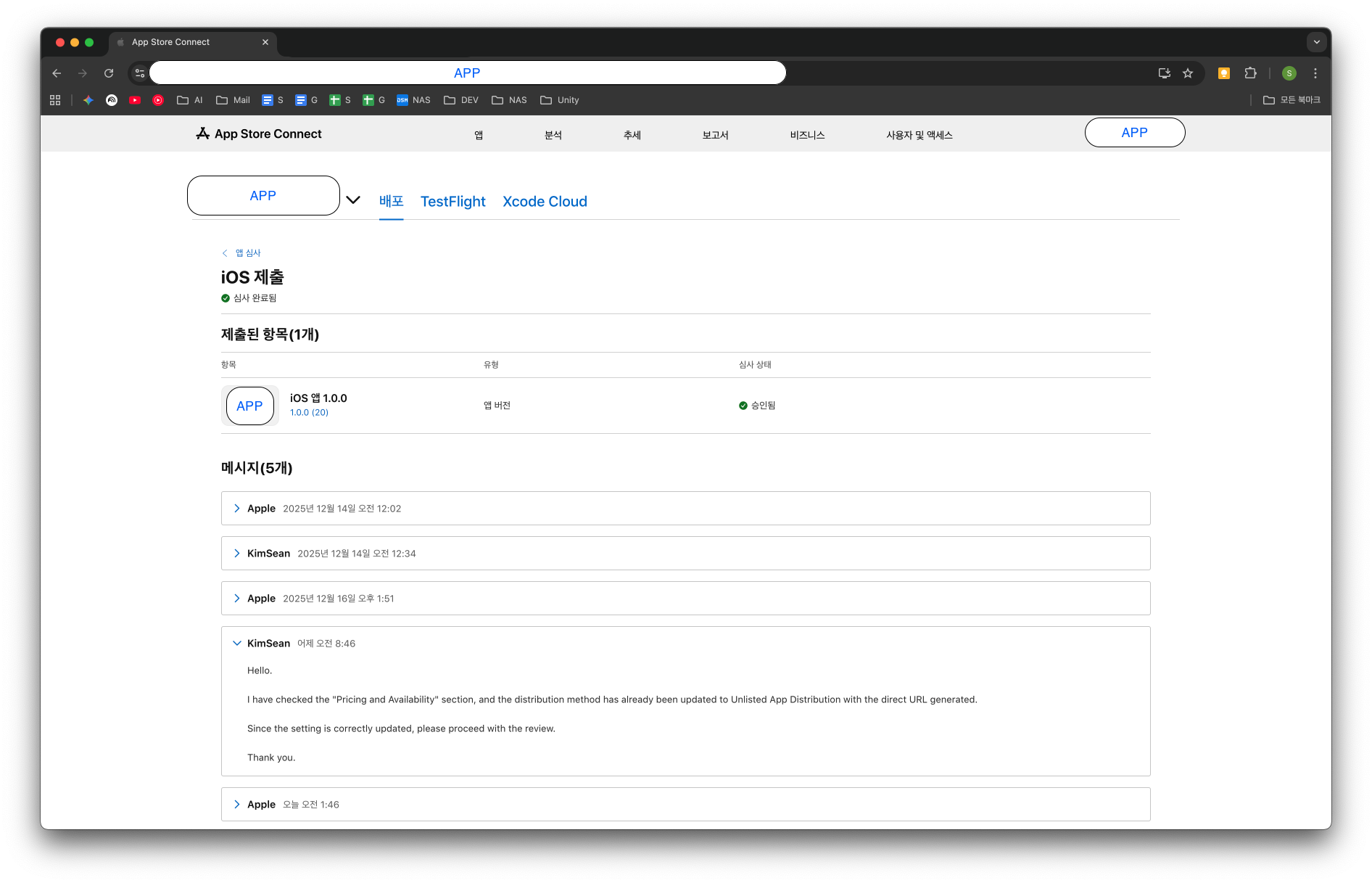
Task: Open the white circular cast-style bookmark
Action: coord(112,100)
